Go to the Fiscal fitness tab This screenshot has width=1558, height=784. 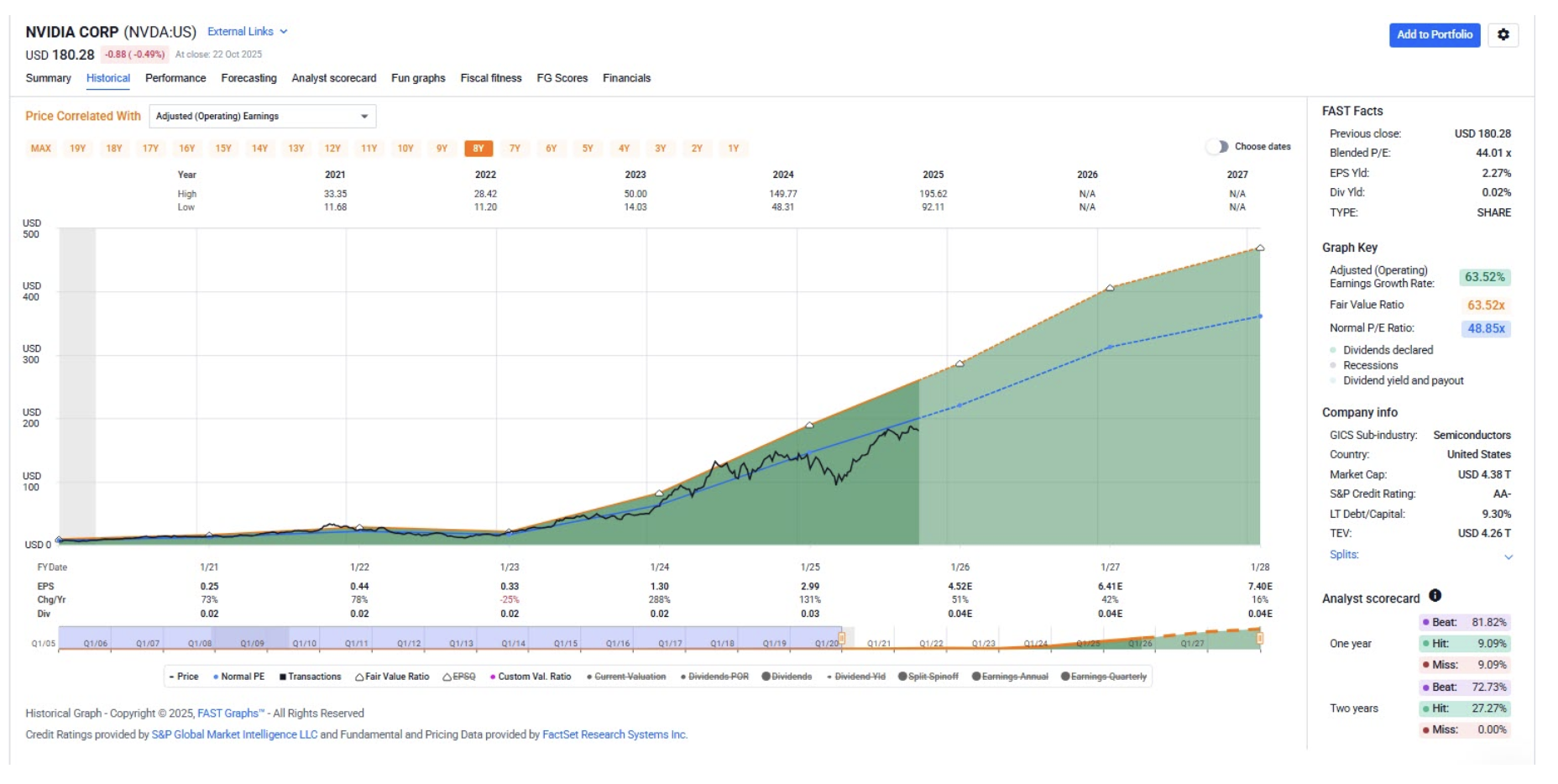(491, 78)
